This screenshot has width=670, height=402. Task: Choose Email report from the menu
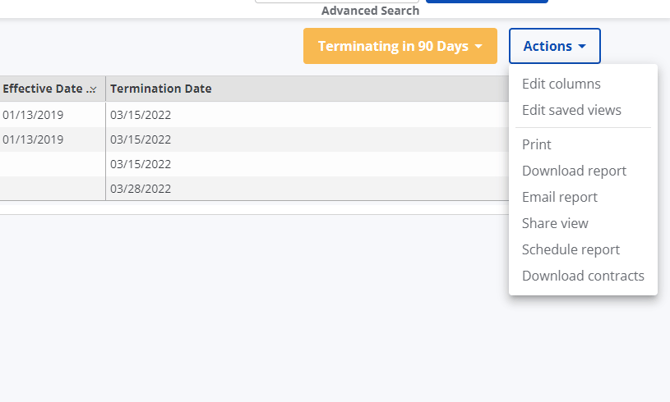pos(560,197)
